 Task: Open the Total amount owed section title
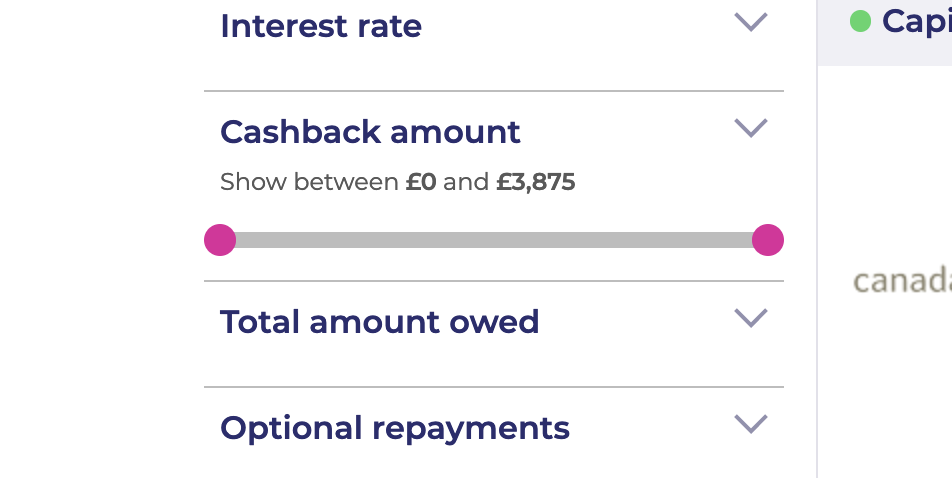[379, 322]
